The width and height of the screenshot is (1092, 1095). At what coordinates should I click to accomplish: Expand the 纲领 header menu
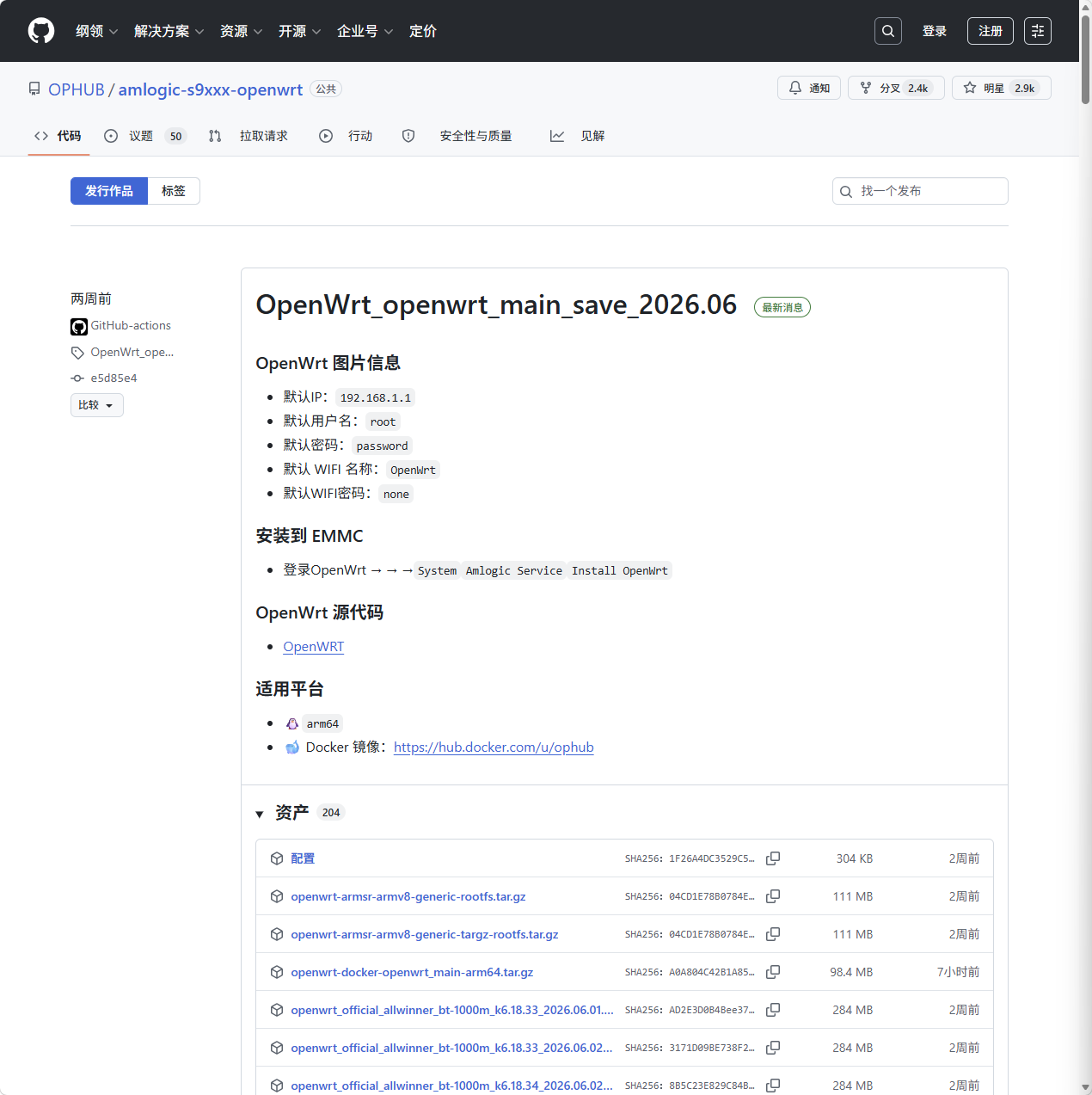pos(96,31)
